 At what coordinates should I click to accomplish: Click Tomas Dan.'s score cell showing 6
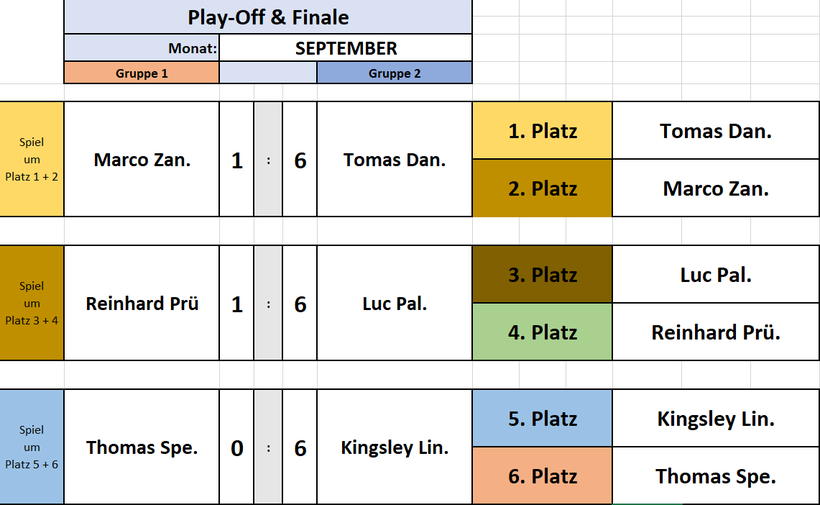[x=300, y=160]
